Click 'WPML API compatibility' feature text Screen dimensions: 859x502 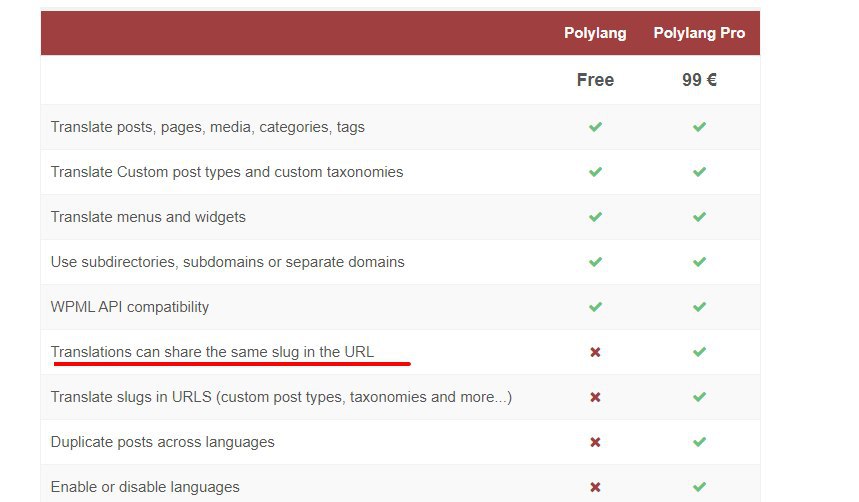coord(130,307)
